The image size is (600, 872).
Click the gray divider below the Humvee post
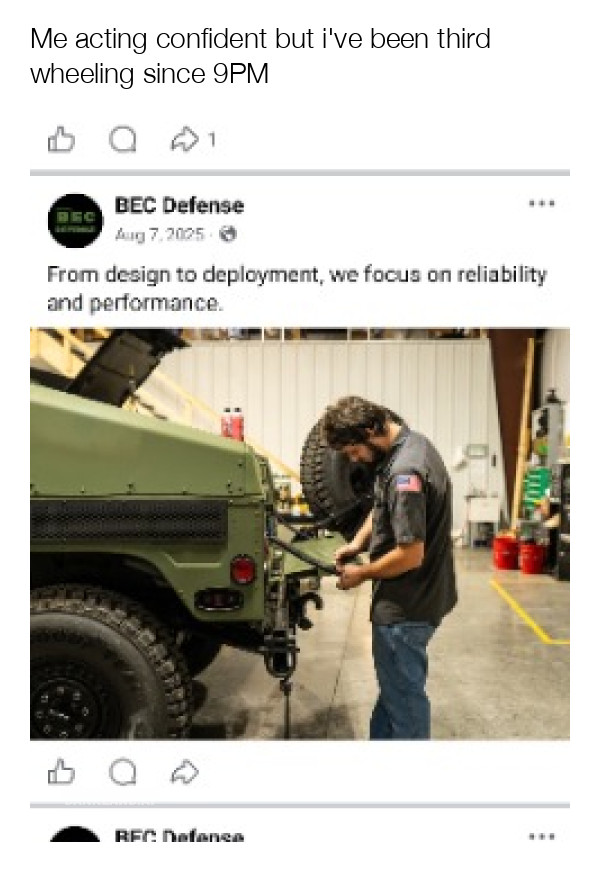point(300,805)
